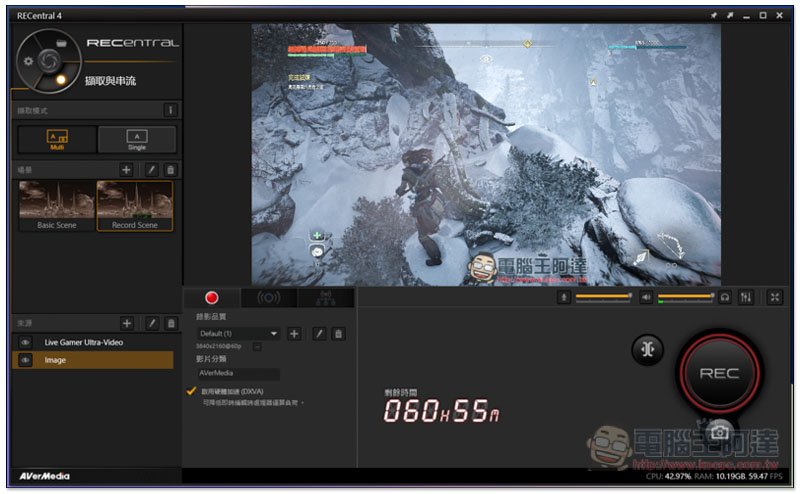The height and width of the screenshot is (494, 800).
Task: Click the game preview video area
Action: coord(486,155)
